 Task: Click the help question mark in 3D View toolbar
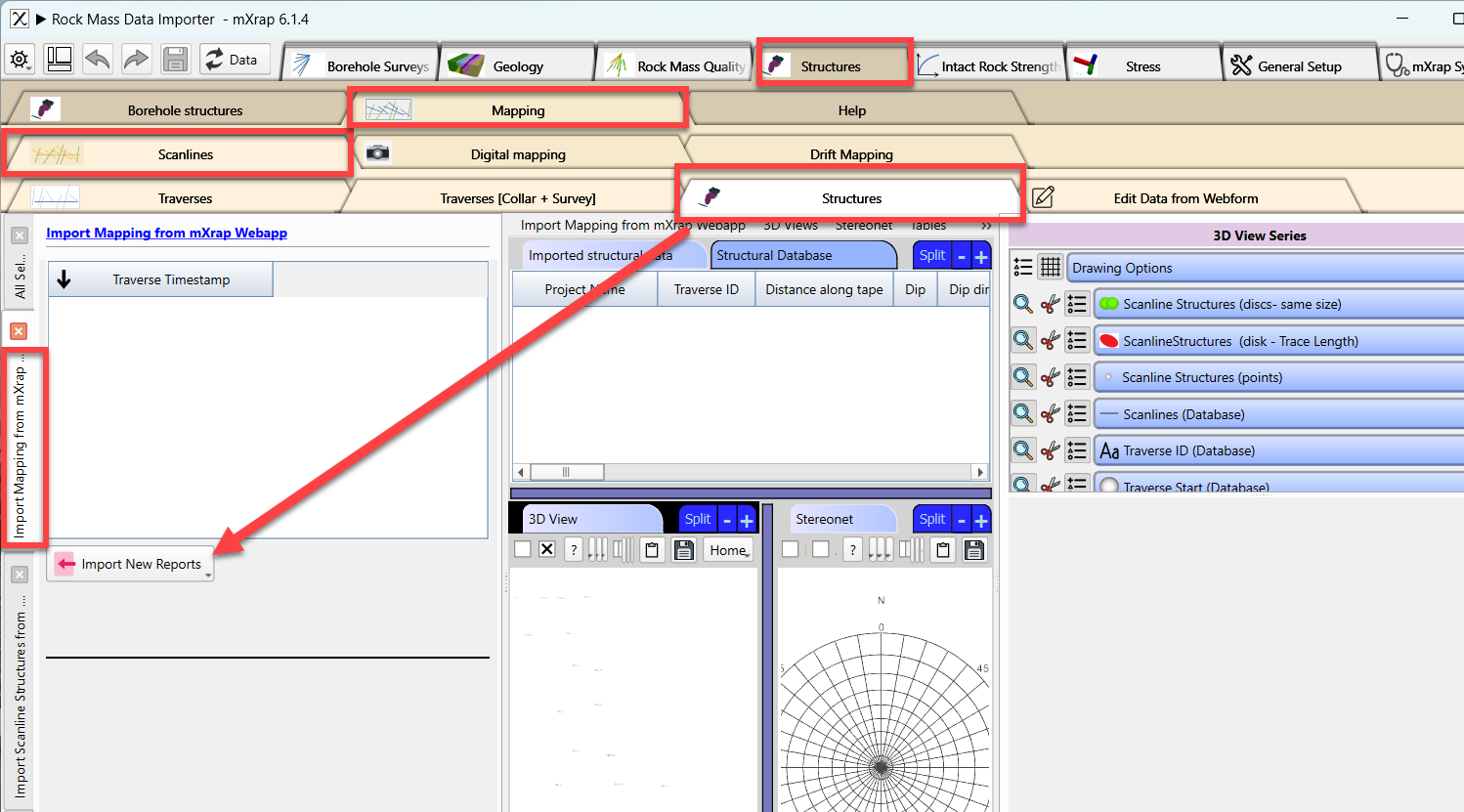[x=574, y=550]
